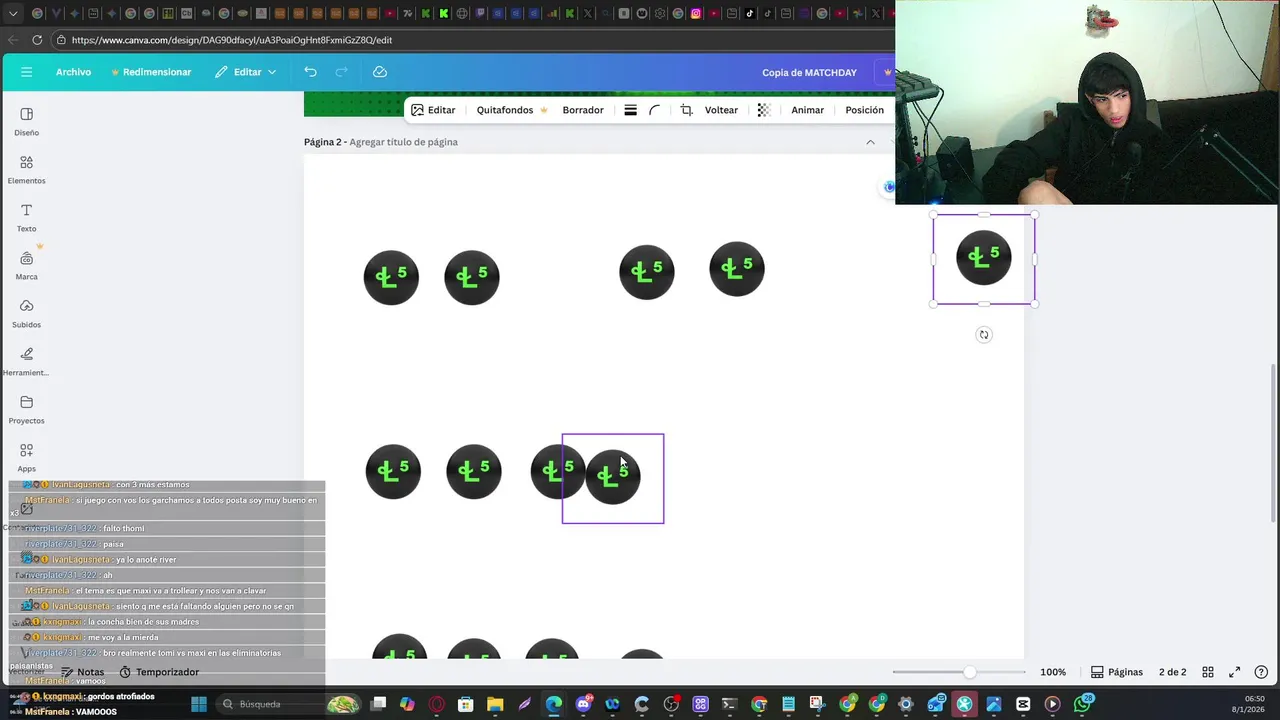Open the corner rounding option
The width and height of the screenshot is (1280, 720).
pyautogui.click(x=655, y=110)
